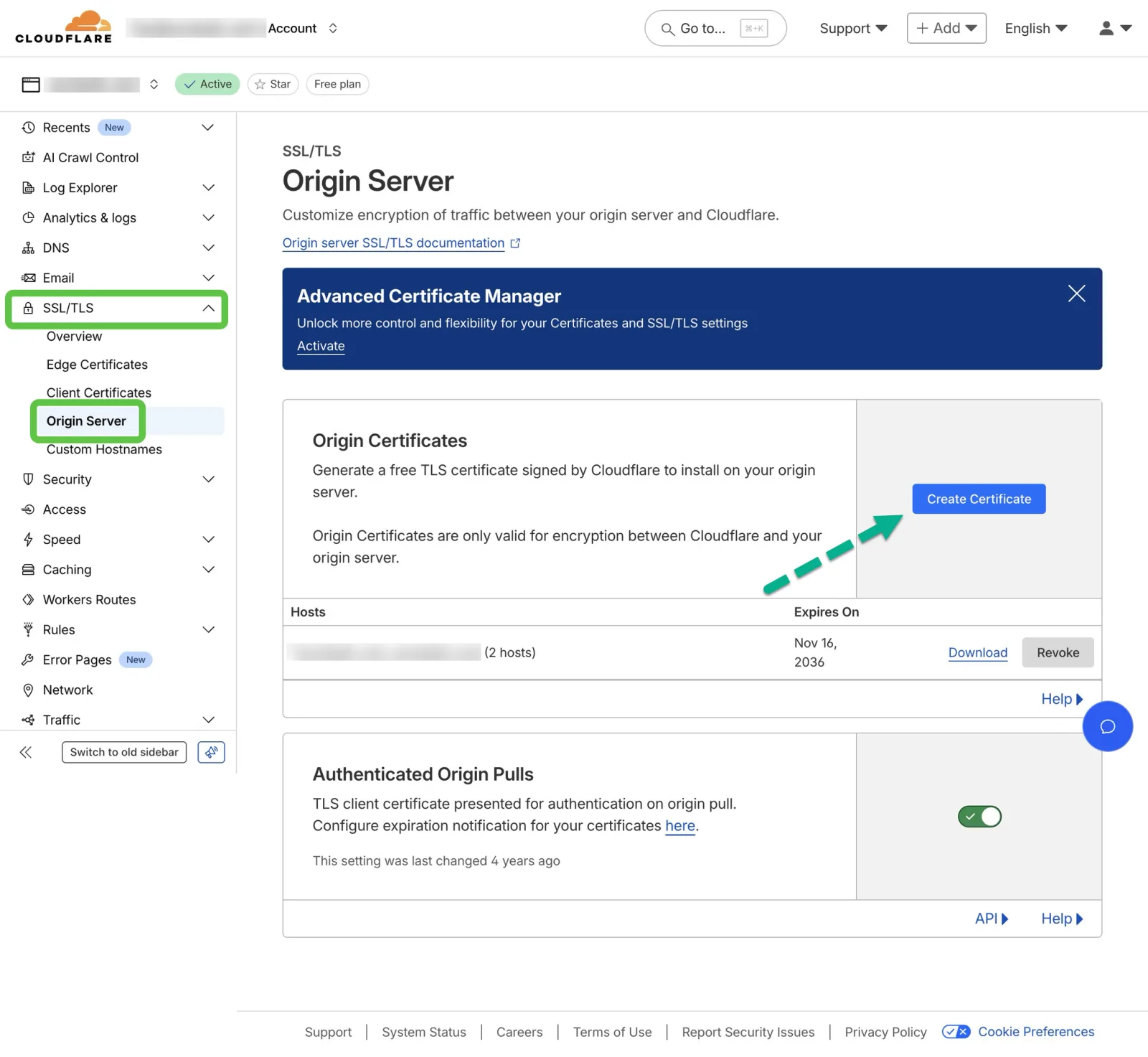Open Workers Routes menu item

(x=89, y=600)
